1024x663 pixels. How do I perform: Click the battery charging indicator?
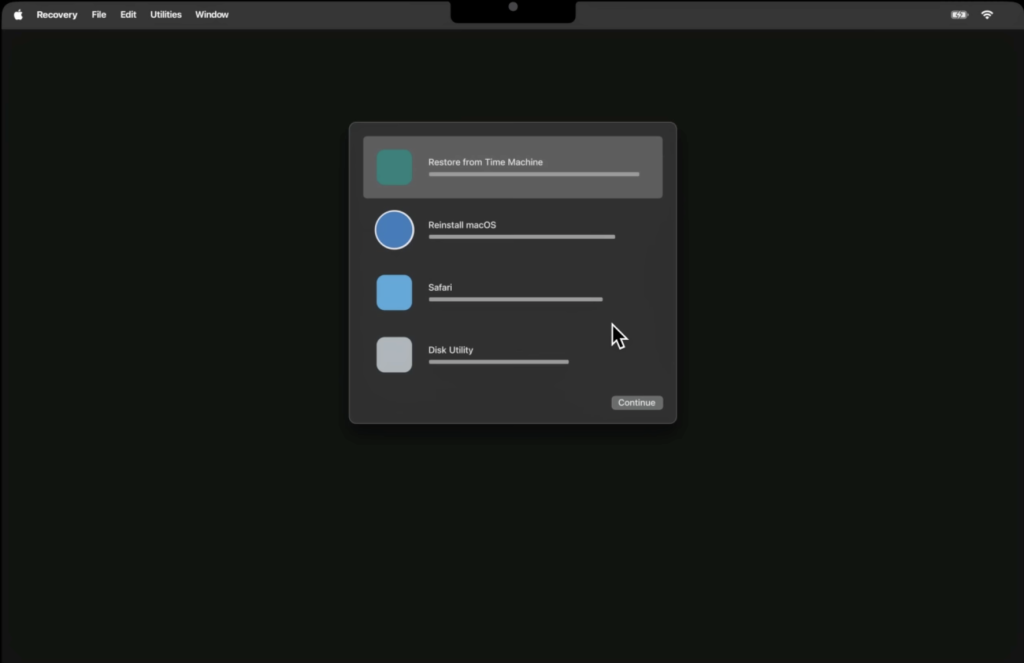[958, 14]
